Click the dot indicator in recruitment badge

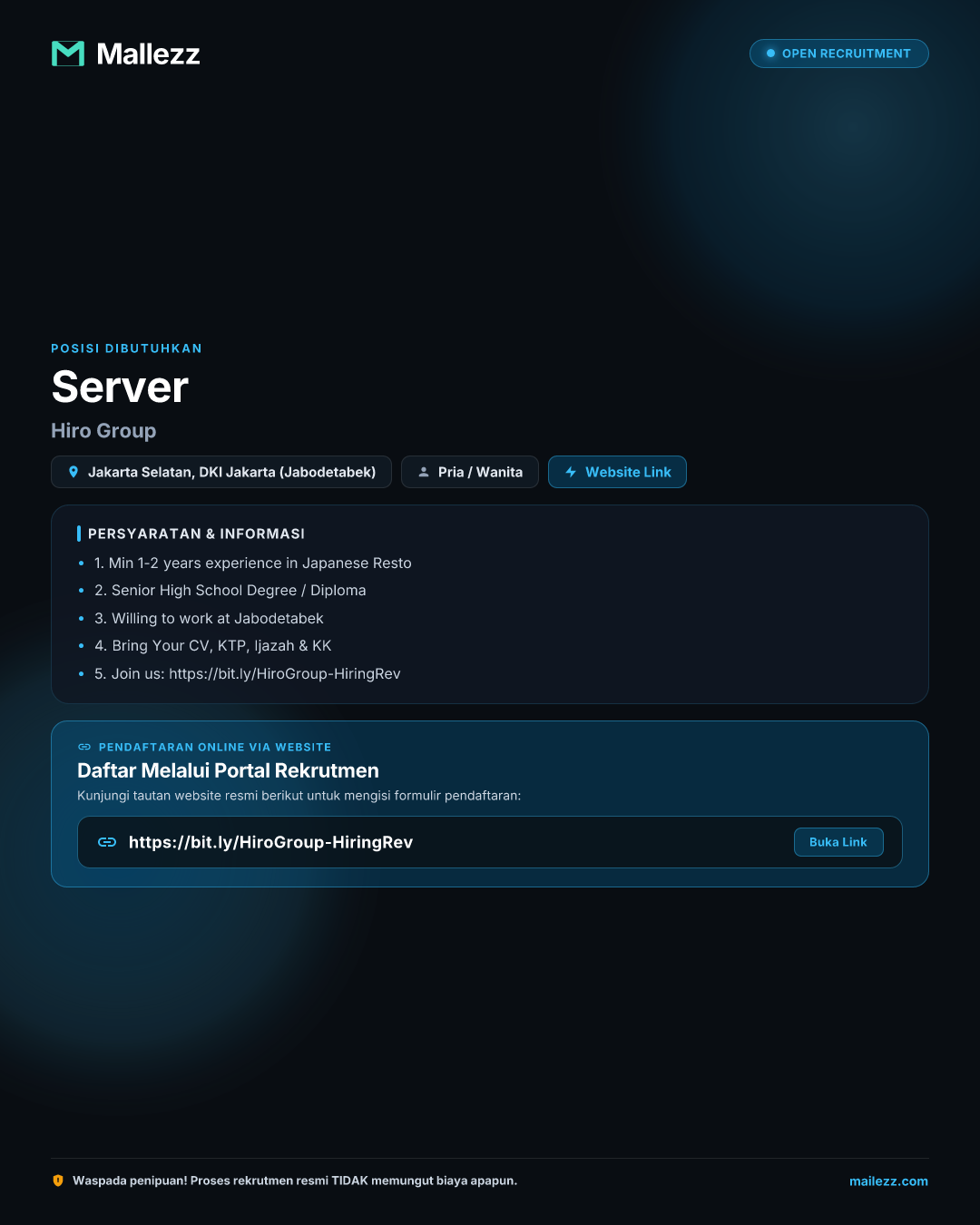(x=770, y=54)
